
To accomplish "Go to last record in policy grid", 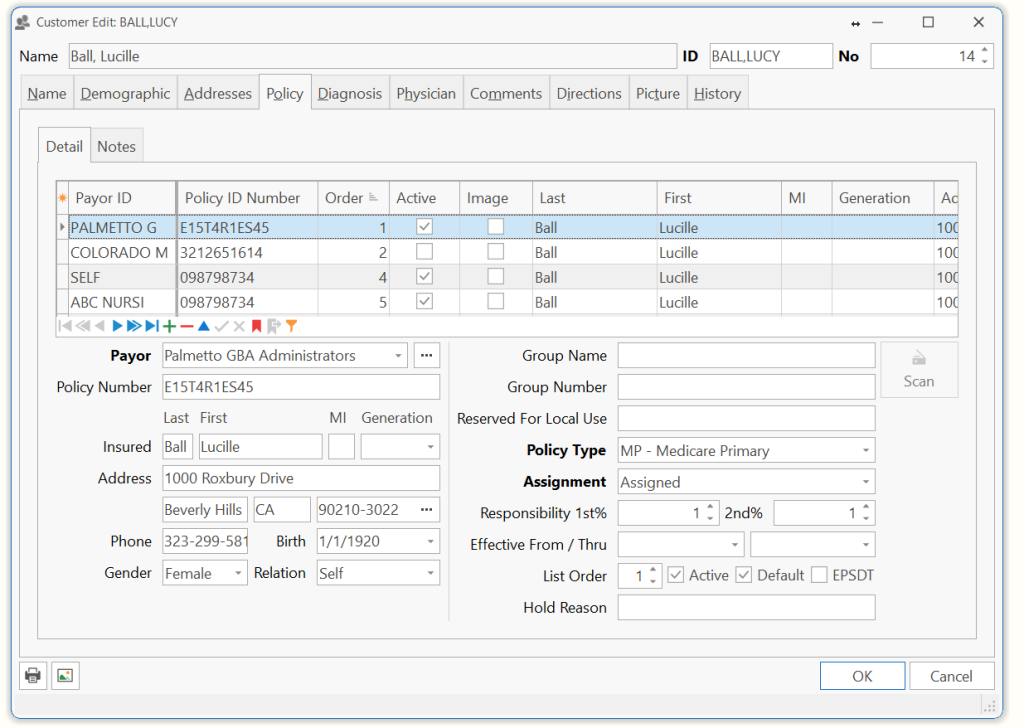I will click(152, 326).
